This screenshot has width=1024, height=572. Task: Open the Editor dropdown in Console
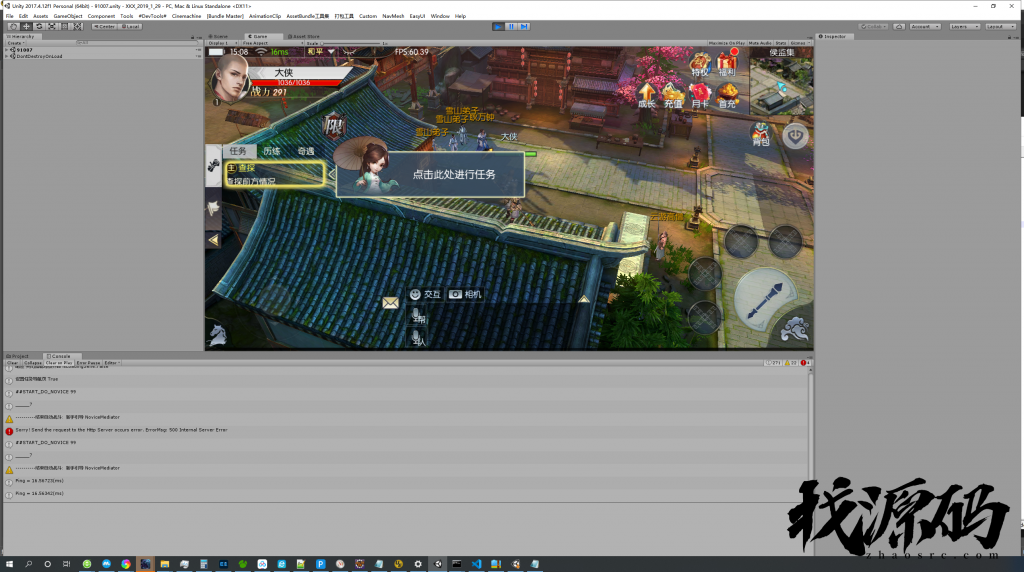[x=112, y=363]
